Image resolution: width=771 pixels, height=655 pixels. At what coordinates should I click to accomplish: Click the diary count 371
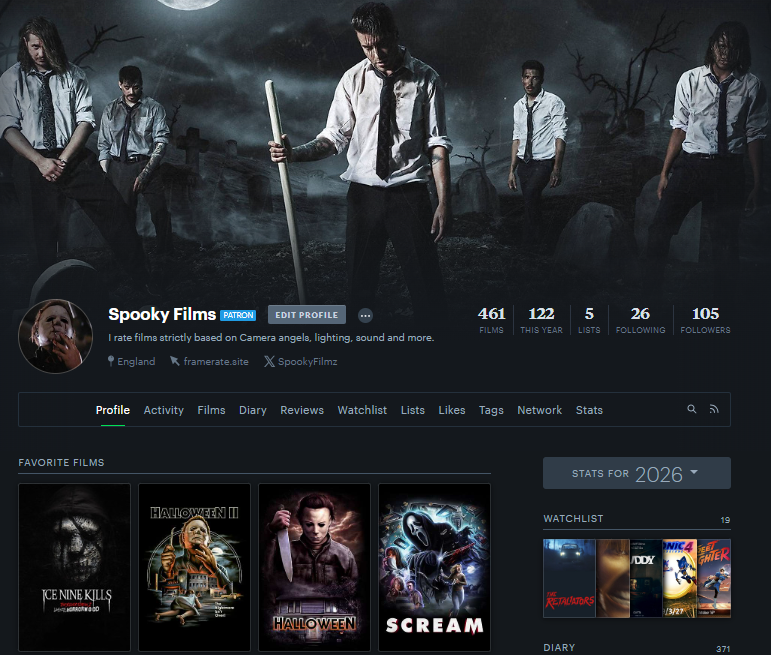pyautogui.click(x=723, y=649)
